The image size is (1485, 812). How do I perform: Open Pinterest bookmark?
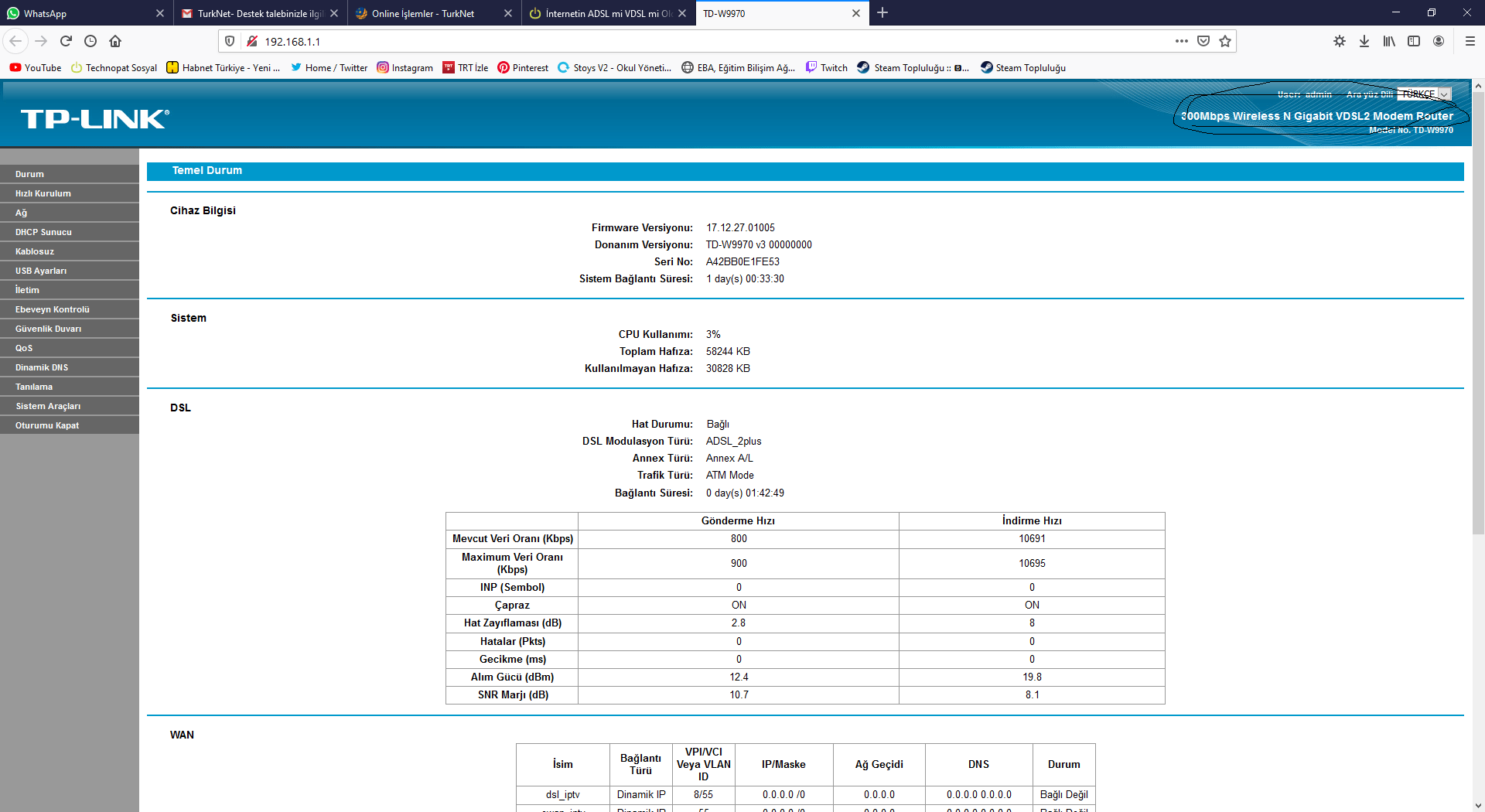click(x=523, y=67)
